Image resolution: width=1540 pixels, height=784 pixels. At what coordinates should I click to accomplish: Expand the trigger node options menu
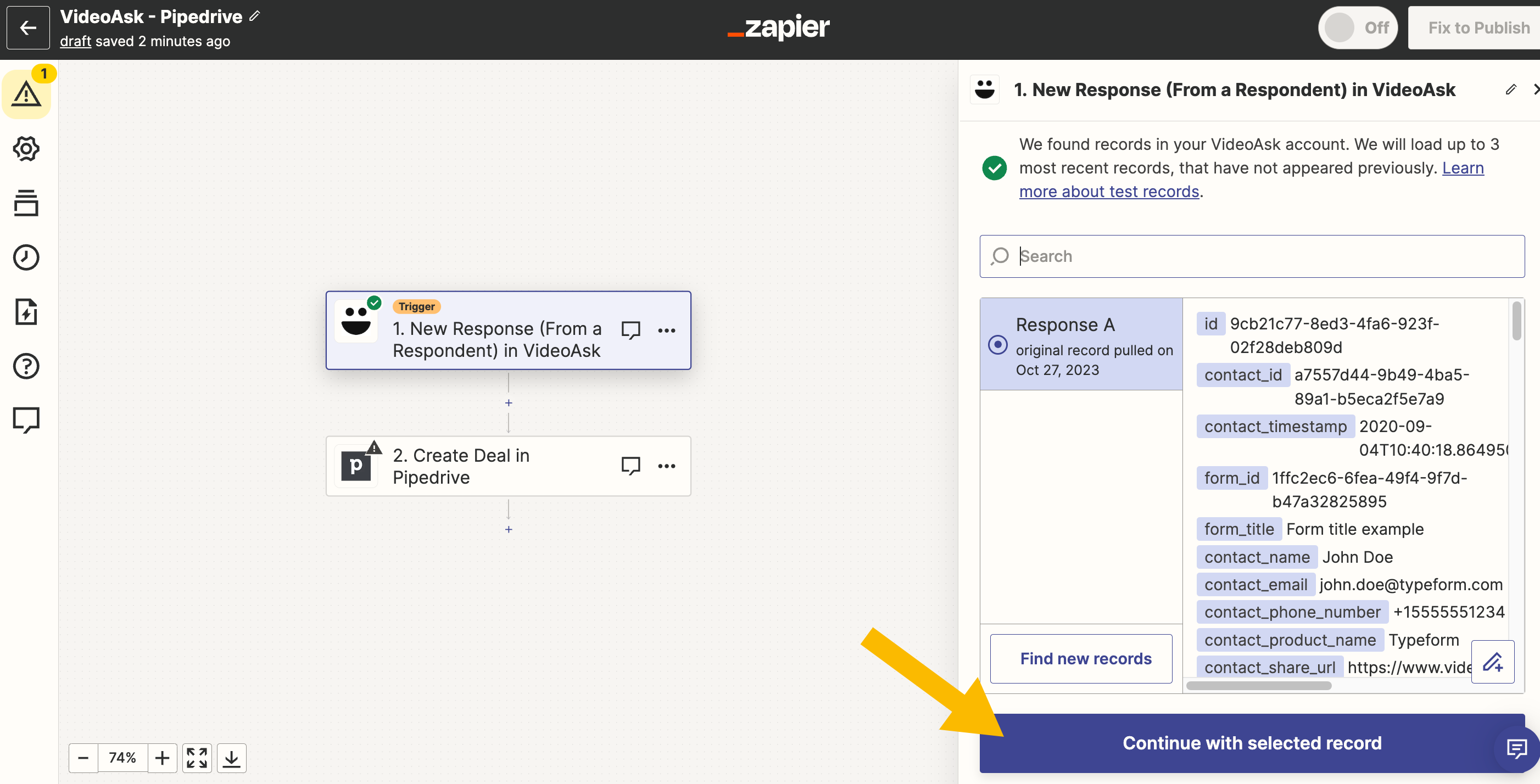[666, 329]
